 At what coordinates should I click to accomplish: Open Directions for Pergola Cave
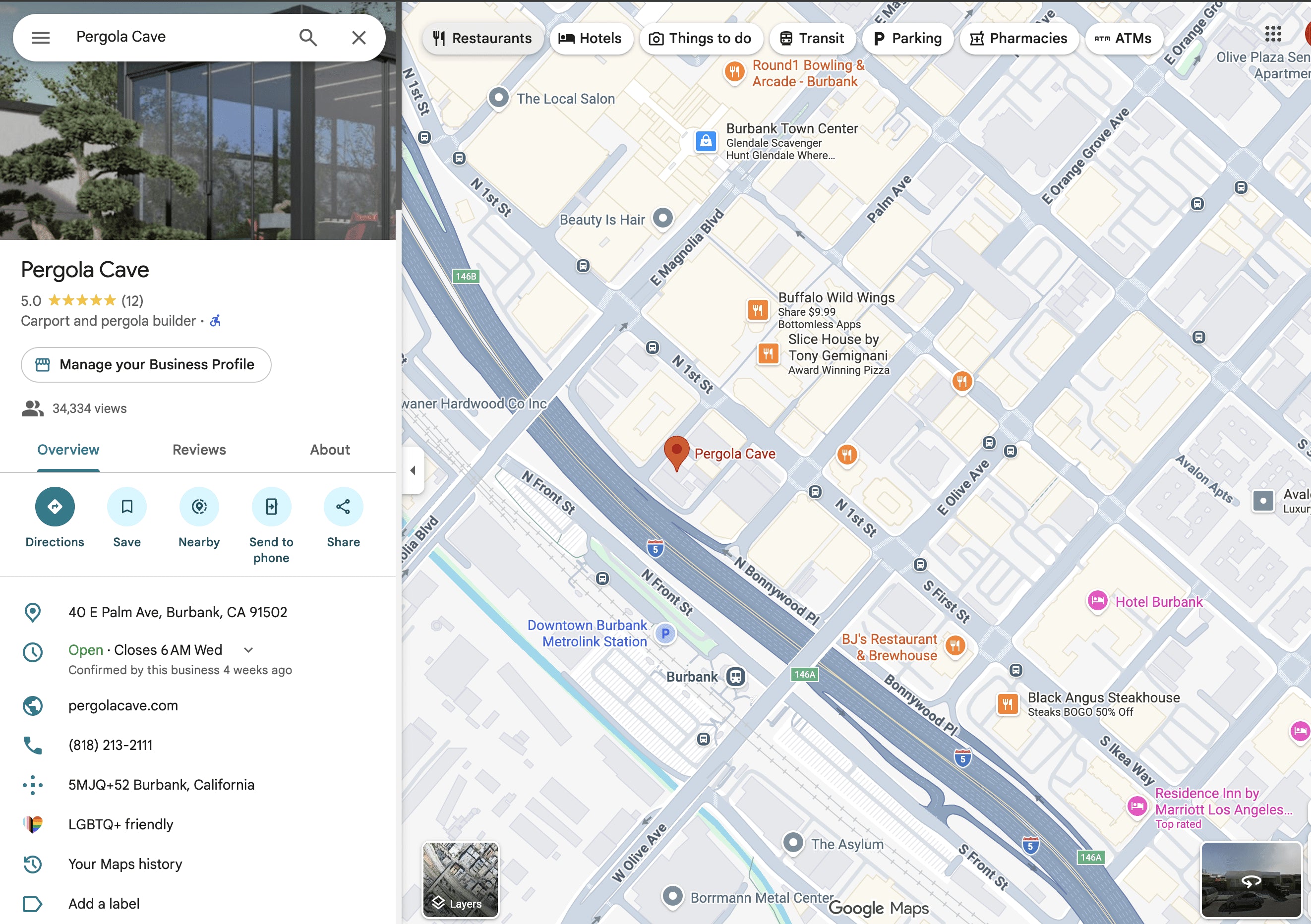(x=55, y=506)
